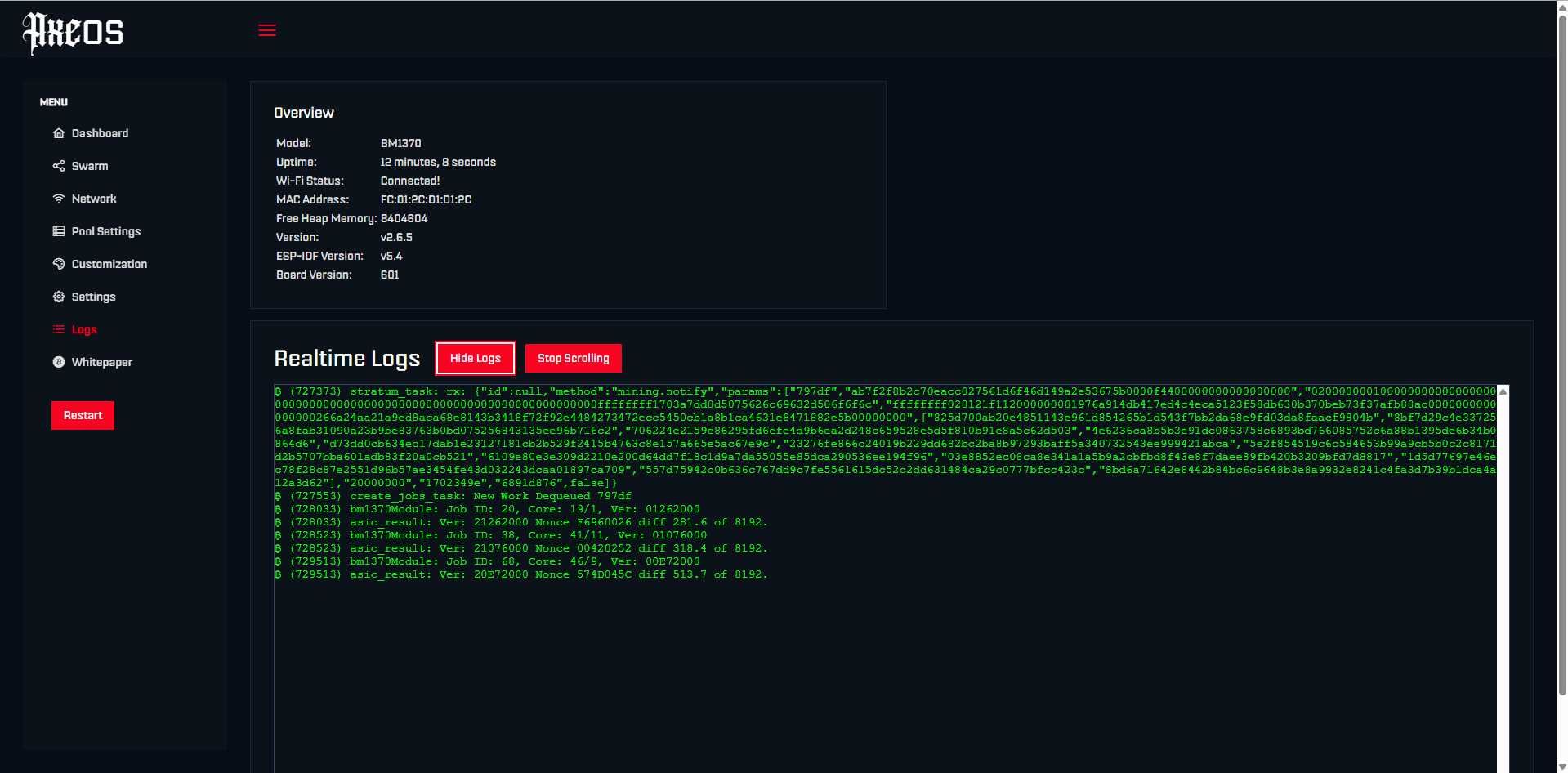Click the Swarm share icon
Screen dimensions: 1568x773
59,166
